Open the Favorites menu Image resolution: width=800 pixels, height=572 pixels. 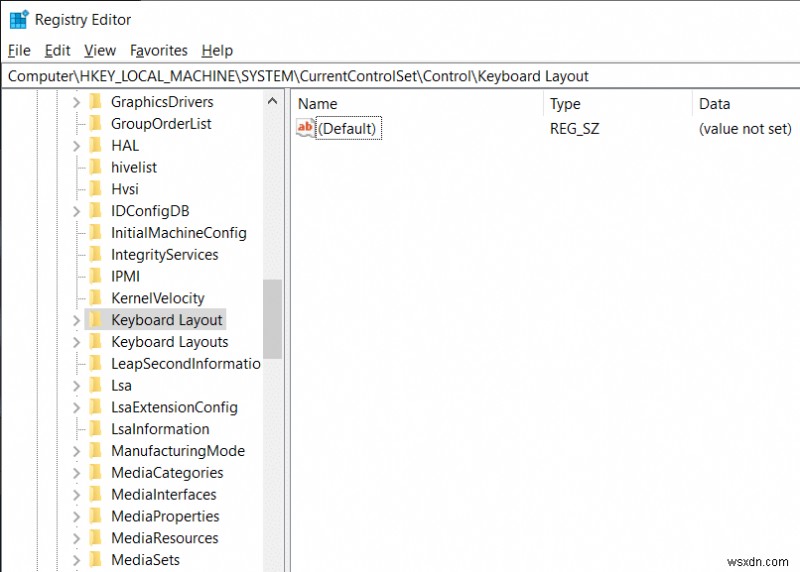point(159,51)
